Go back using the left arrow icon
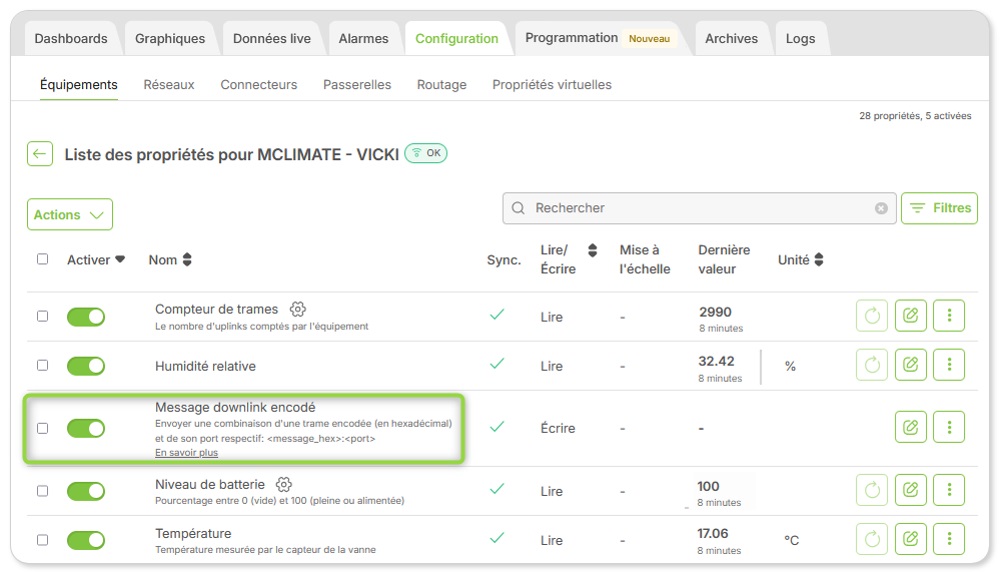 tap(40, 153)
